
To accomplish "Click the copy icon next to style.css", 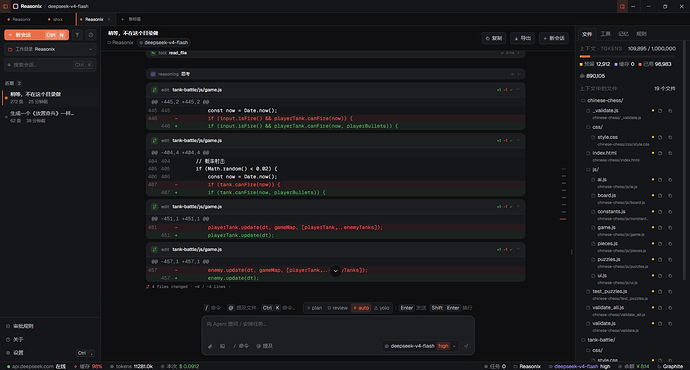I will click(660, 137).
